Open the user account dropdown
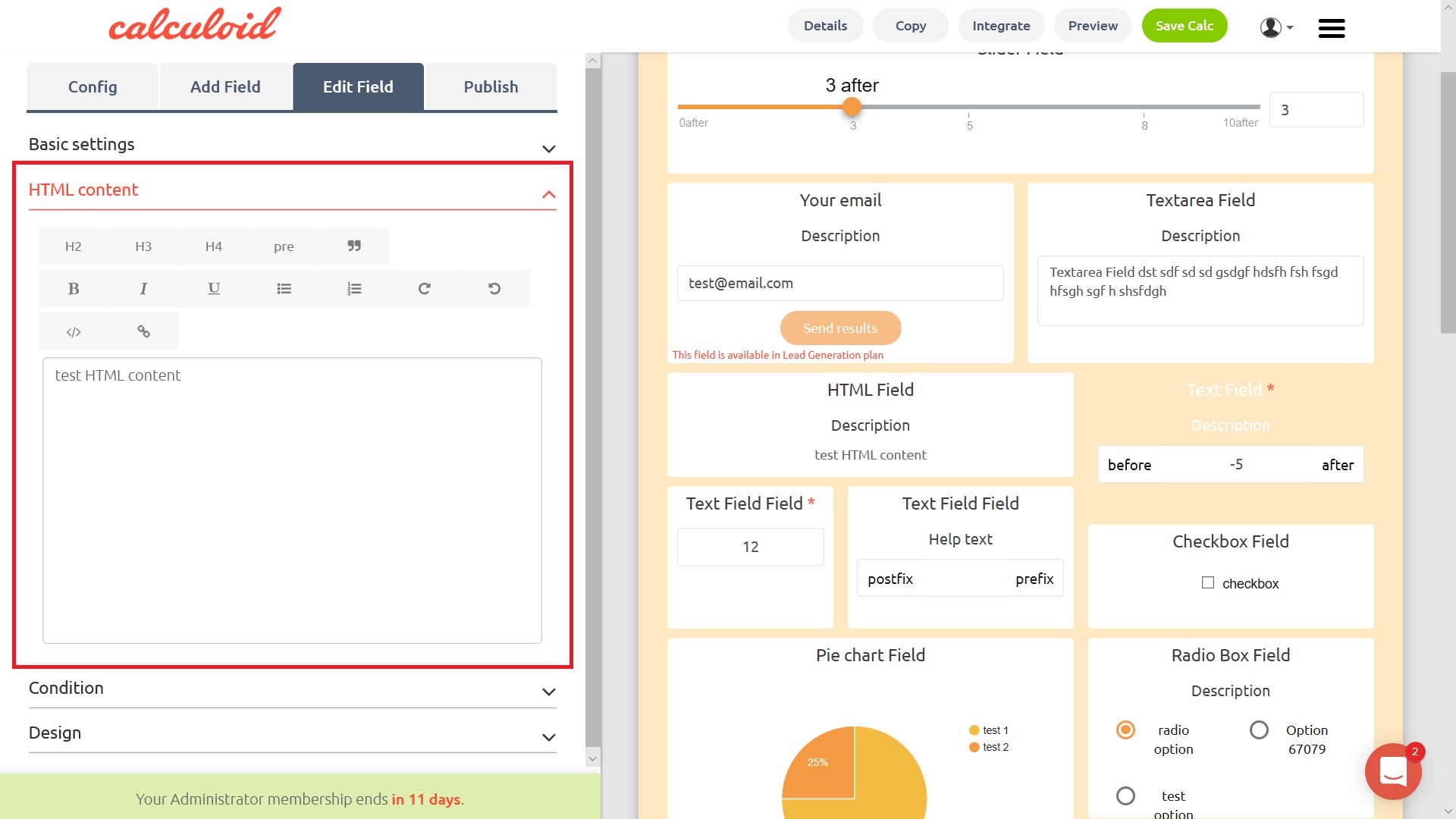 point(1276,27)
